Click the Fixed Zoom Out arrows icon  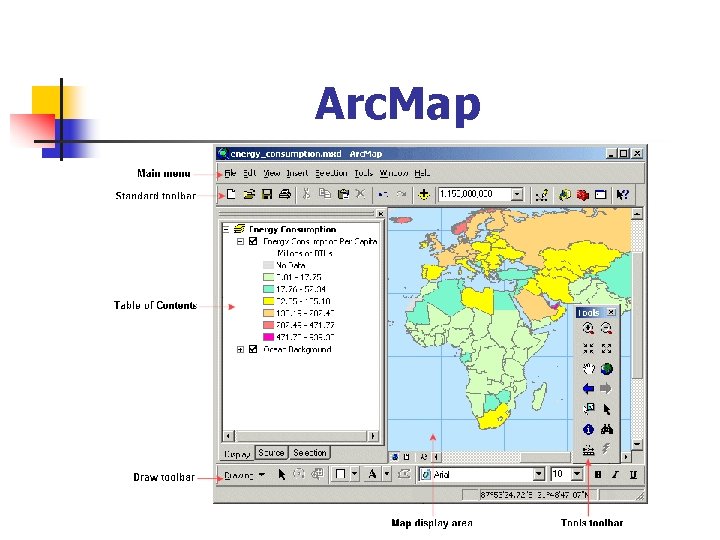tap(606, 348)
